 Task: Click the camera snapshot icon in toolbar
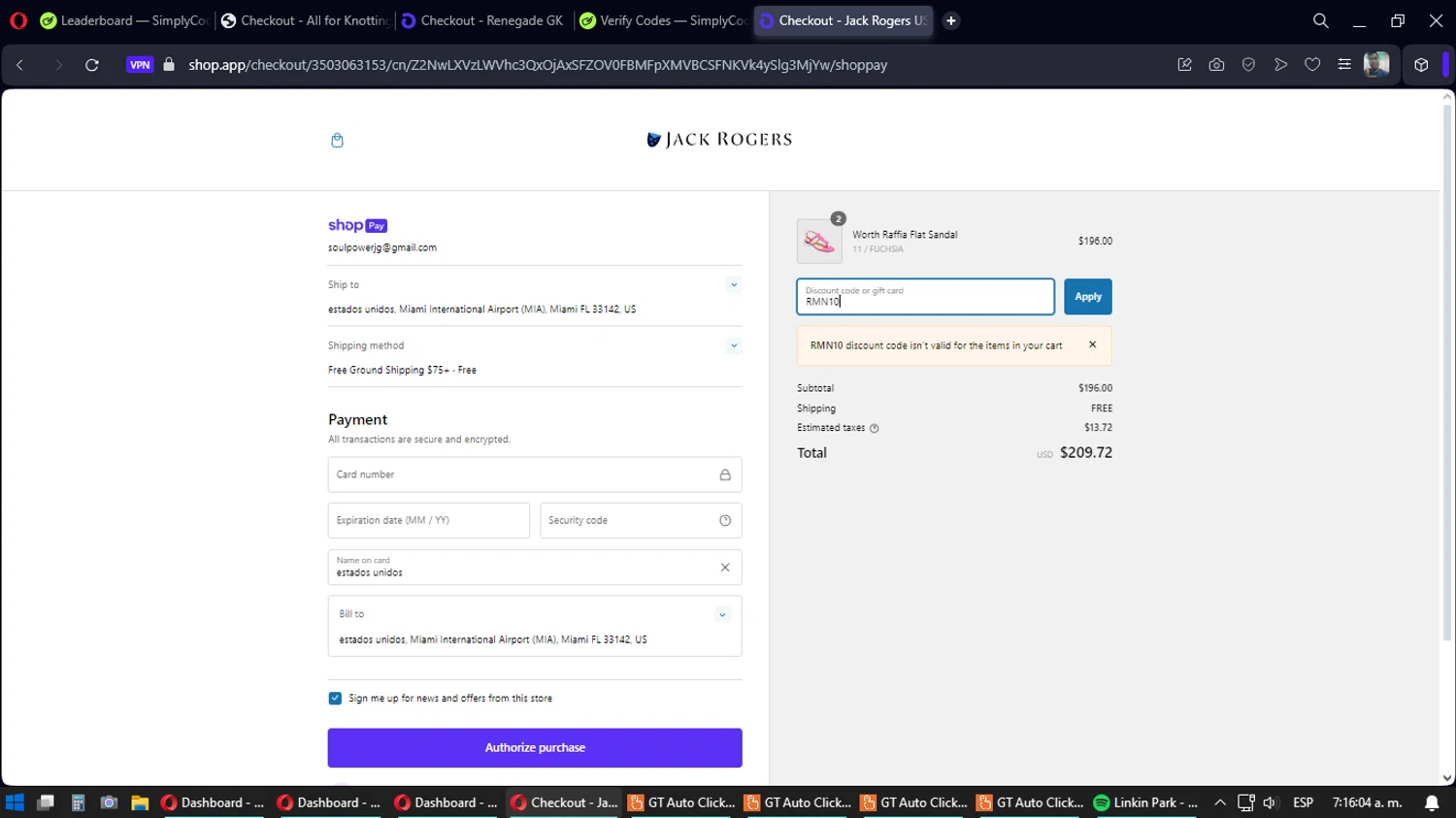1216,65
